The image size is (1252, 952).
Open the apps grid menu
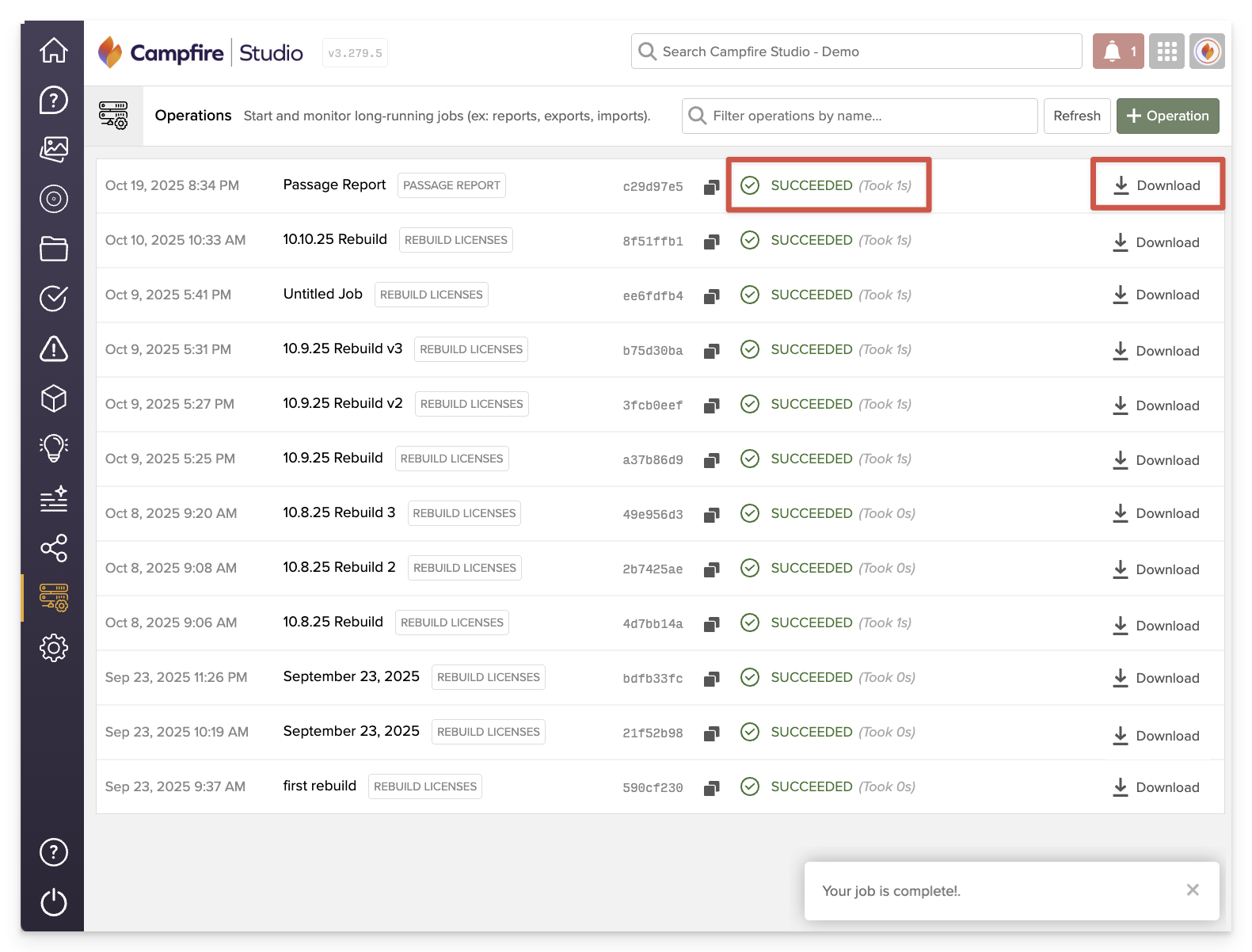coord(1166,51)
